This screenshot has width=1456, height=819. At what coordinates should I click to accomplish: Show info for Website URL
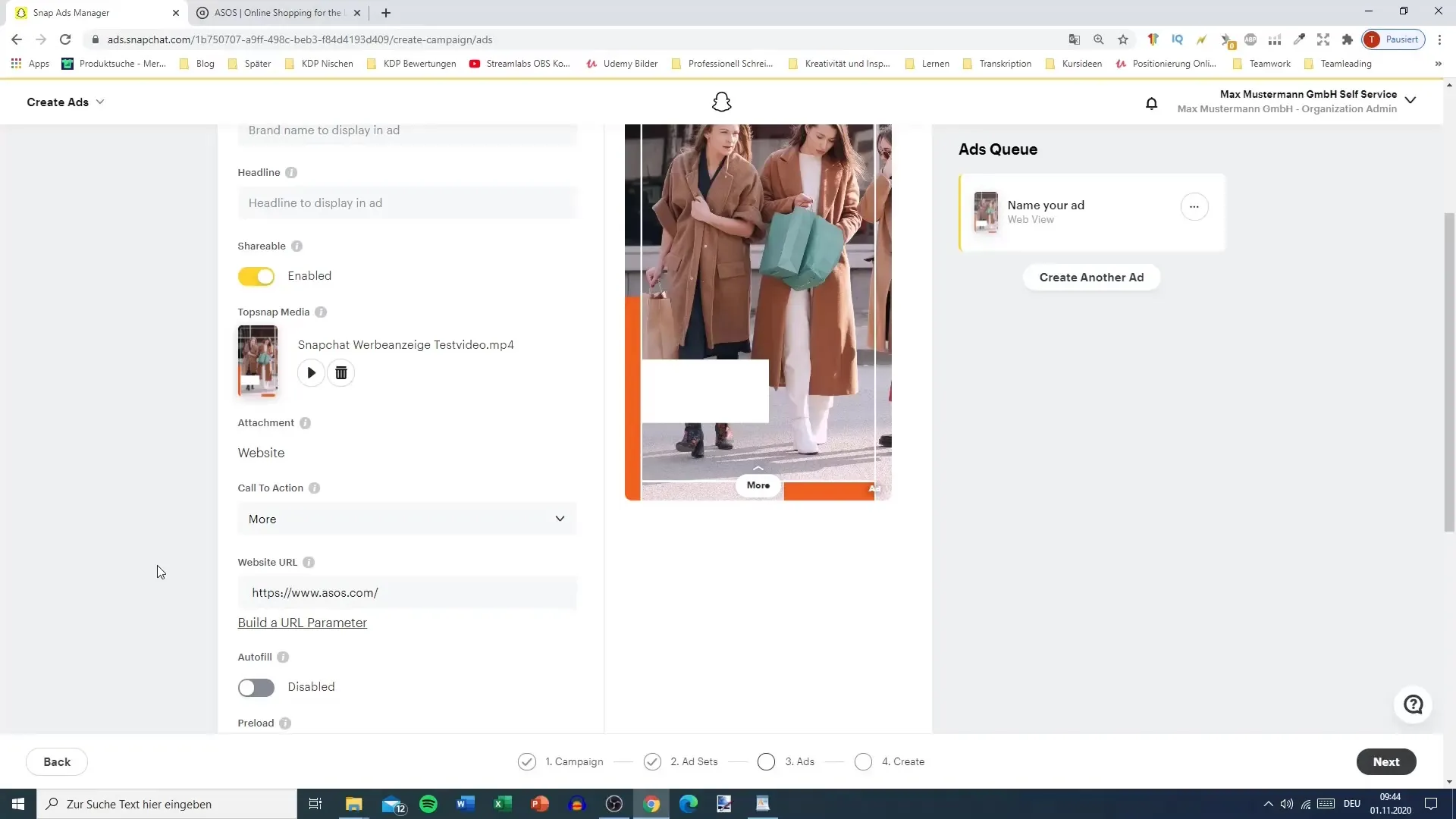309,563
